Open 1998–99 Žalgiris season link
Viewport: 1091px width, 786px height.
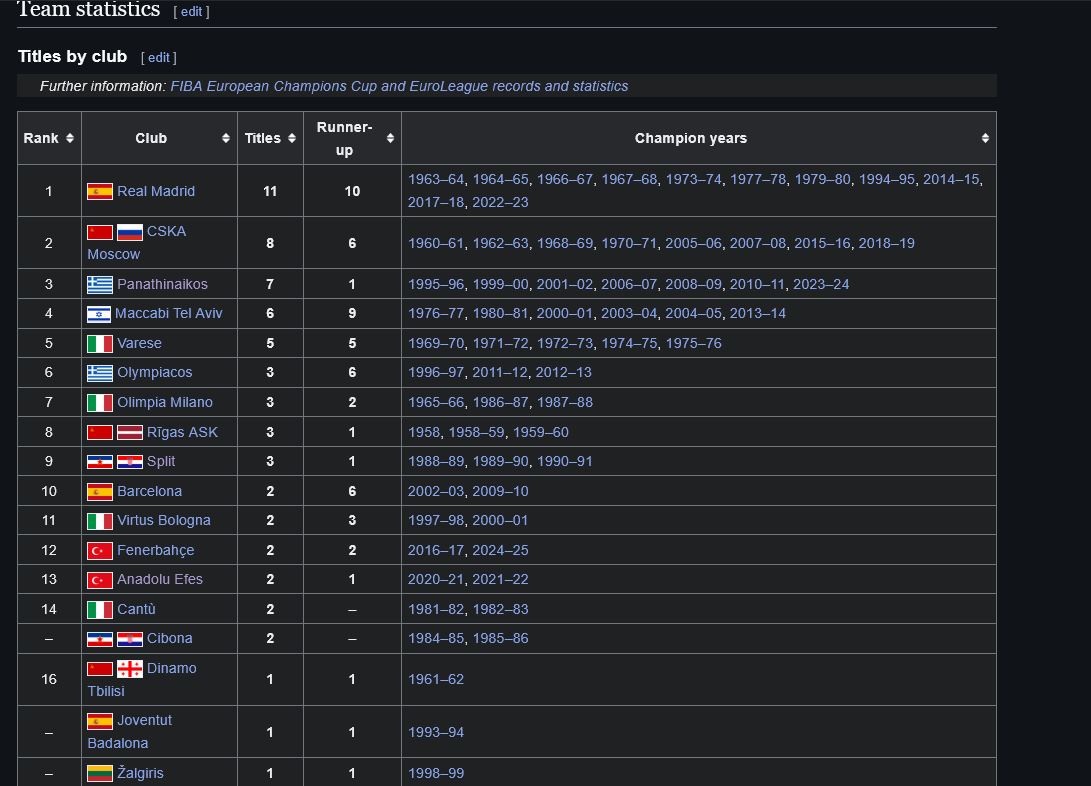coord(436,773)
